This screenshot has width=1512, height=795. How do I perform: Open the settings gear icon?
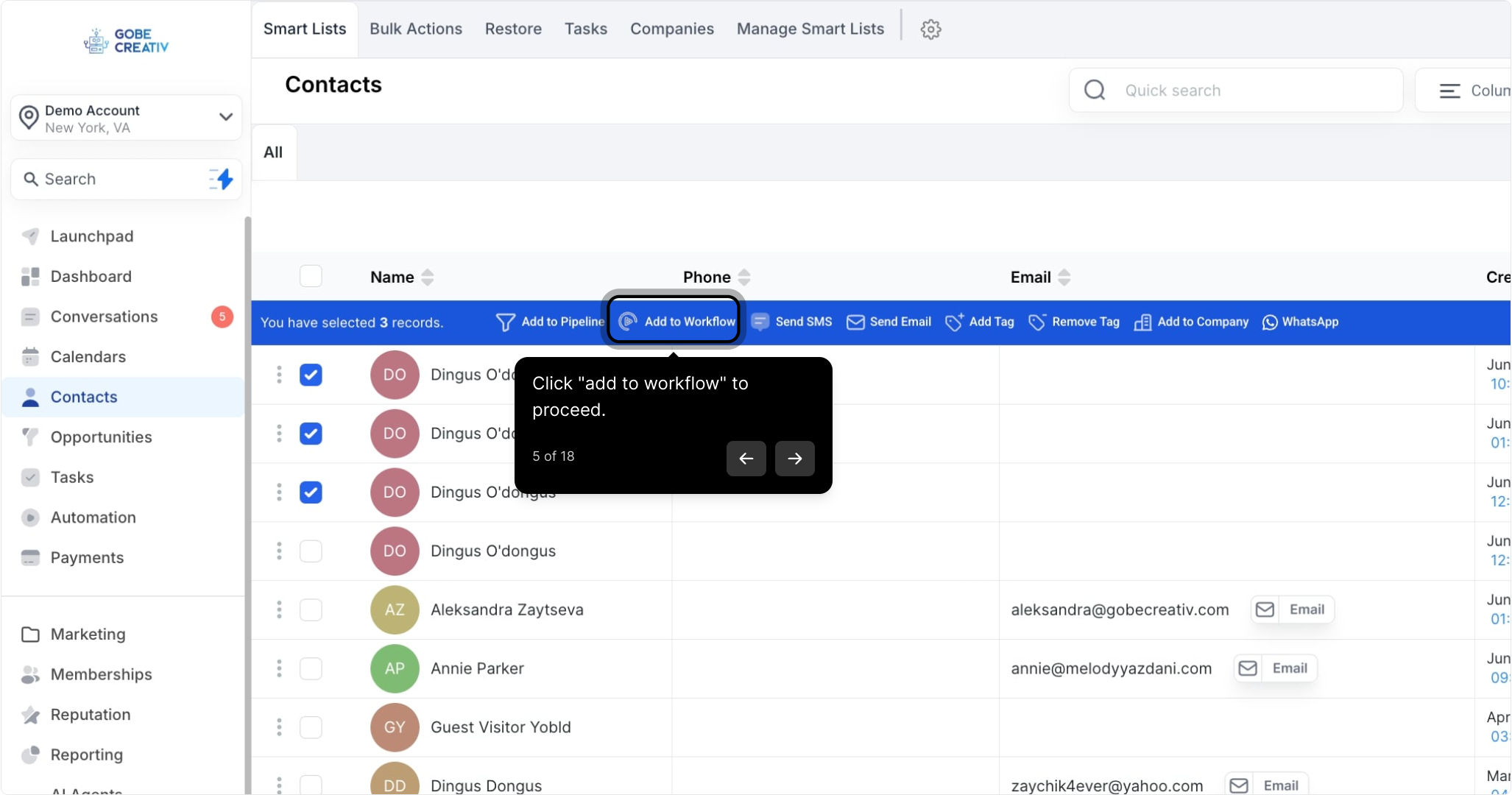930,29
